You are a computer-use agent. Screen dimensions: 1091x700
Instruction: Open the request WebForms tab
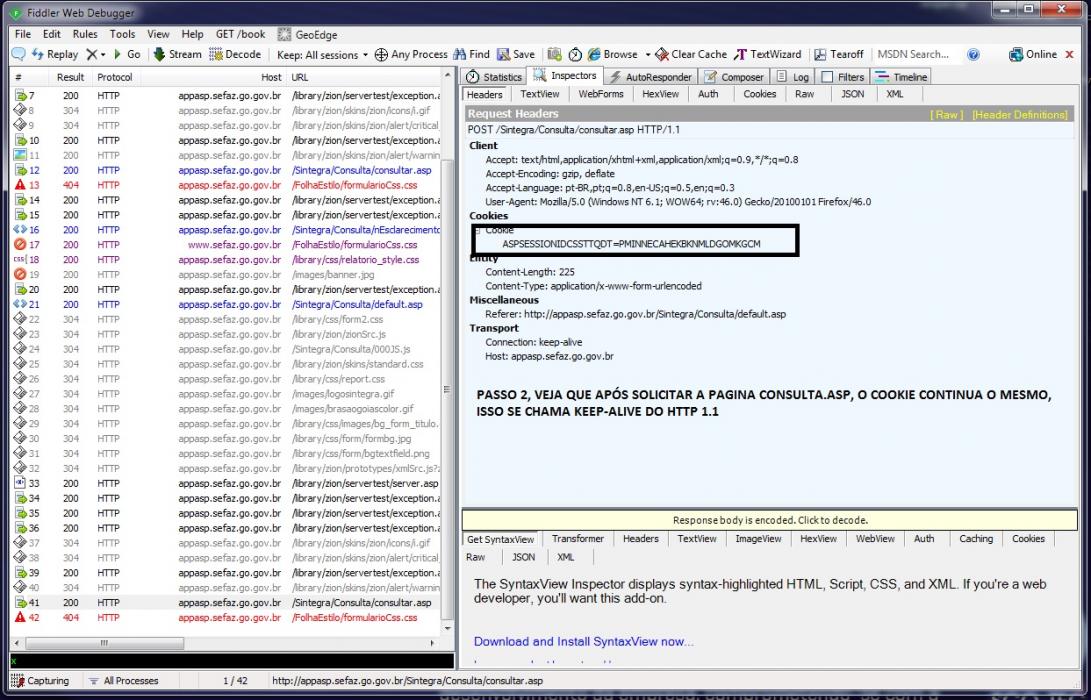click(x=600, y=94)
